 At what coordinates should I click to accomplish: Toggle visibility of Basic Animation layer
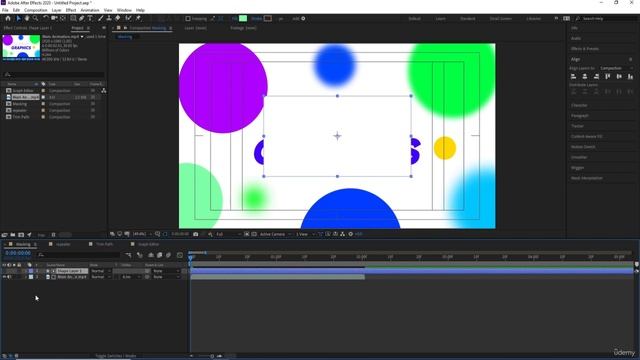pyautogui.click(x=4, y=277)
